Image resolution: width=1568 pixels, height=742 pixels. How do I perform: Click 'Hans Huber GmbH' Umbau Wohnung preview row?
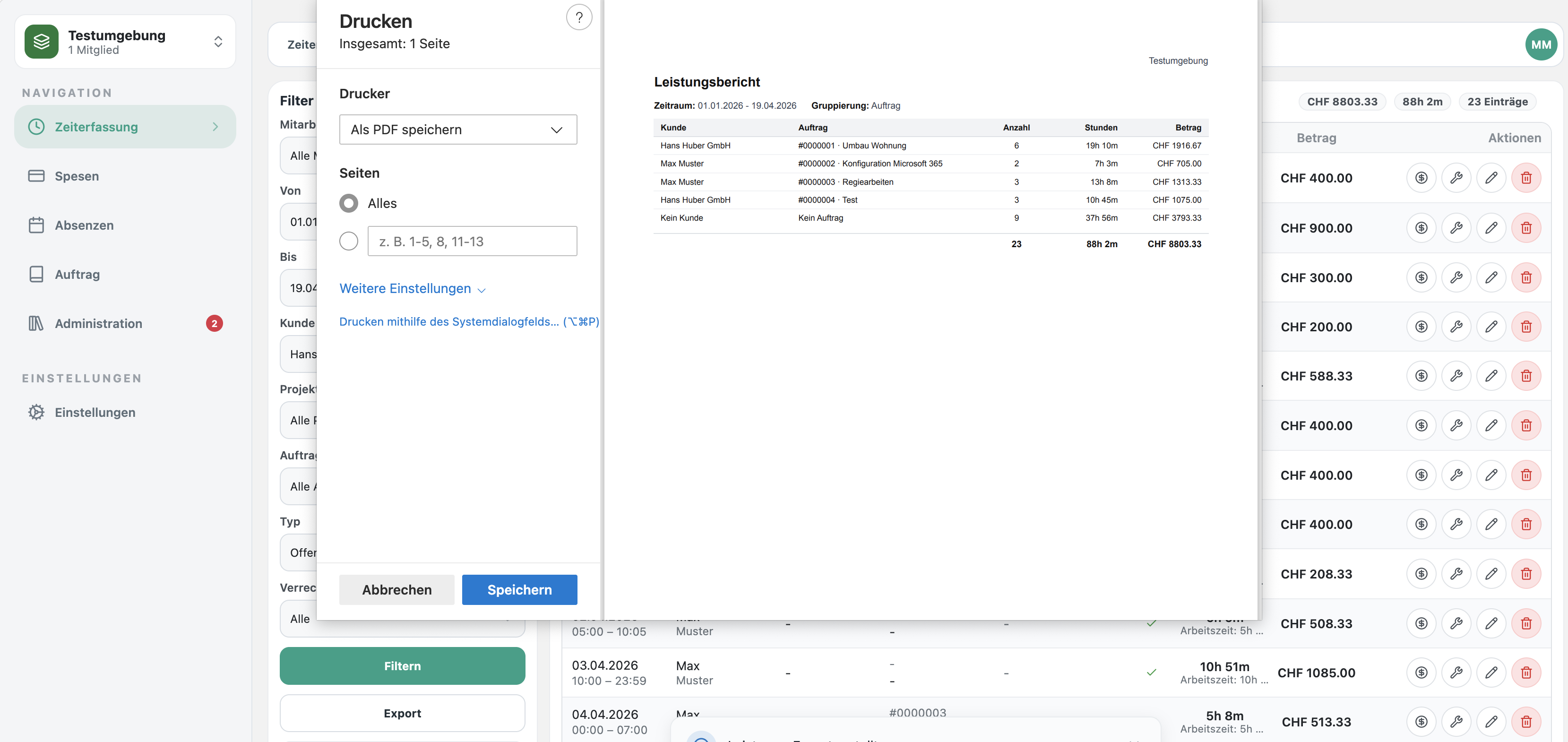coord(930,146)
